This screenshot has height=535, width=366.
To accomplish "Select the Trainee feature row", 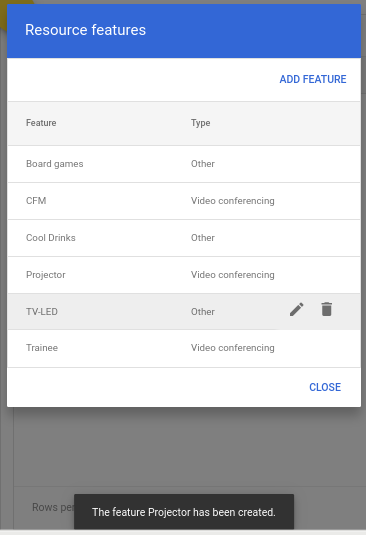I will 184,348.
